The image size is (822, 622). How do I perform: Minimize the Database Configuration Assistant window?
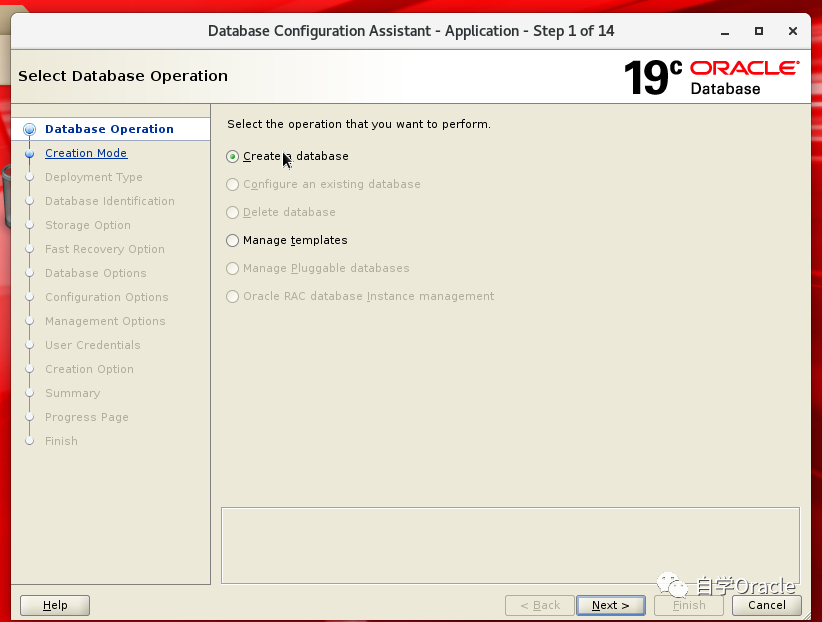725,31
